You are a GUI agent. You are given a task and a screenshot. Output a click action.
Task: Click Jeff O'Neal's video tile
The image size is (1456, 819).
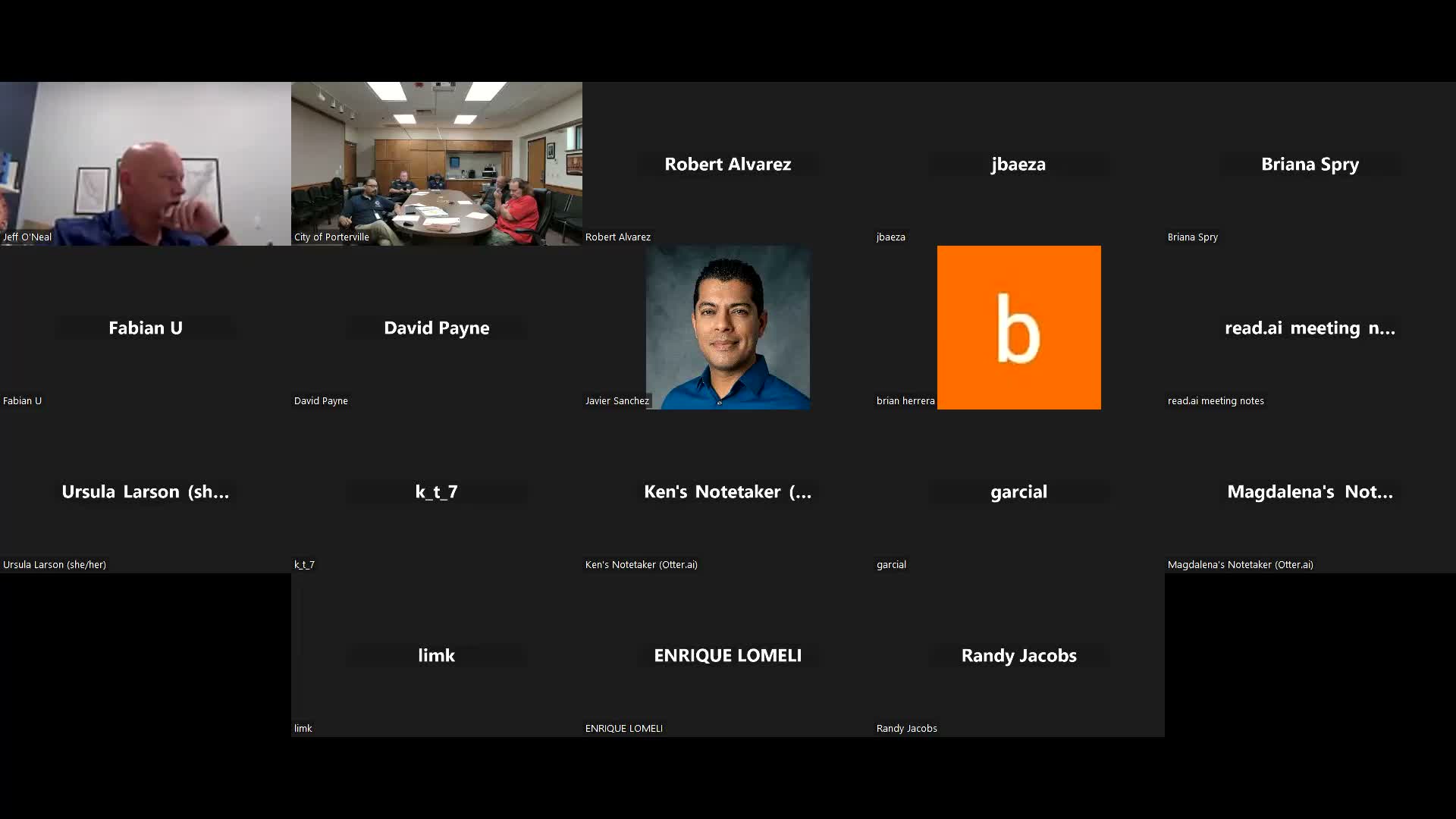[146, 163]
